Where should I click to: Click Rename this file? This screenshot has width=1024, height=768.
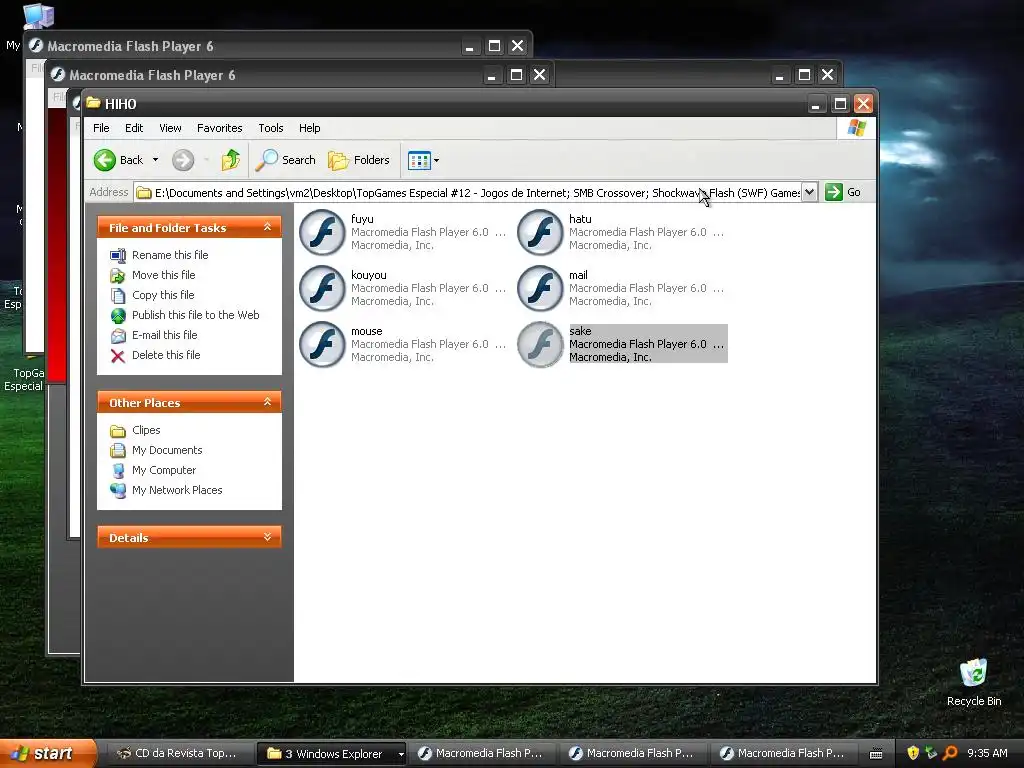(170, 255)
